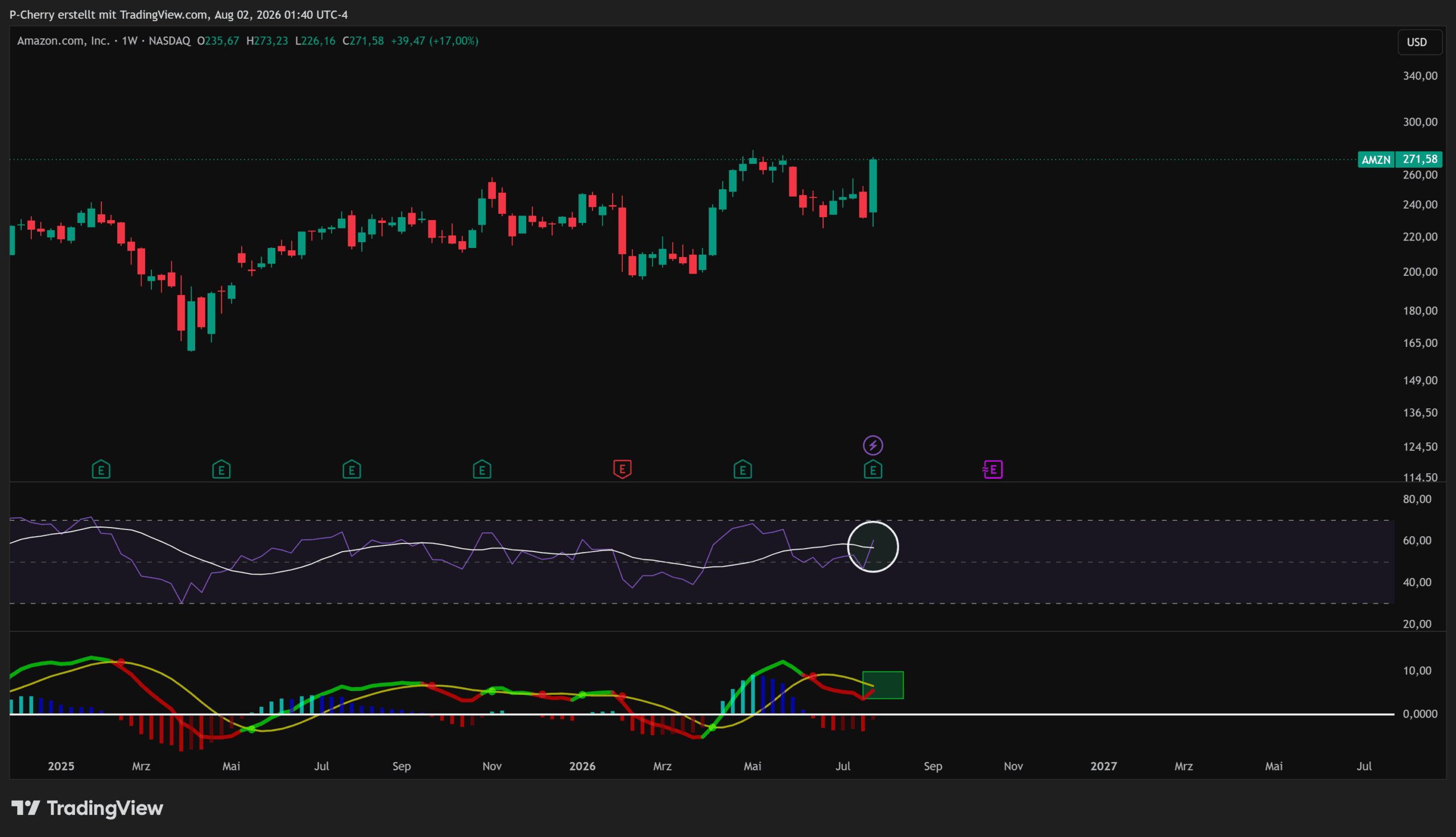Click the 165,00 price axis label
The width and height of the screenshot is (1456, 837).
coord(1420,343)
